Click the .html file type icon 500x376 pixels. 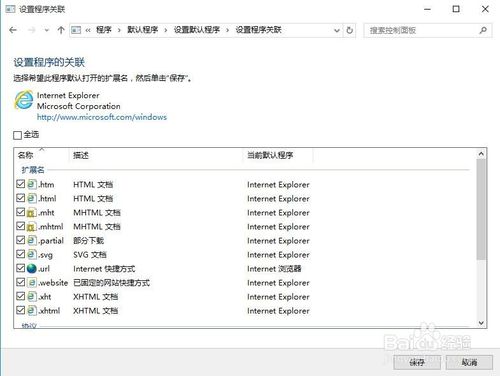(32, 198)
